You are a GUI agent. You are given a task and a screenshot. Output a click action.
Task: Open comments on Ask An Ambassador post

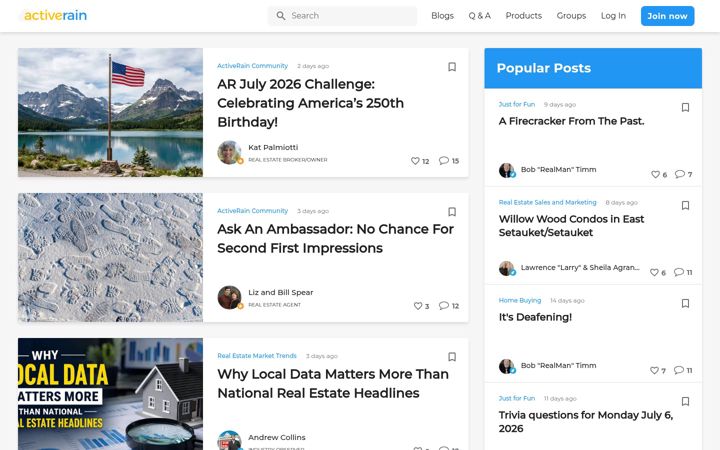pyautogui.click(x=444, y=305)
